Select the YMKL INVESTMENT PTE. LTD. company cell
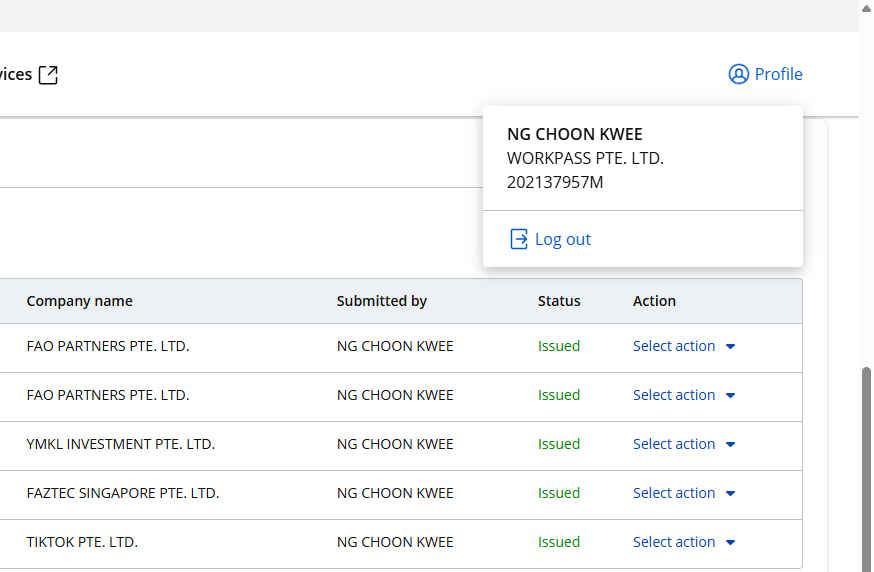This screenshot has height=572, width=874. (120, 444)
